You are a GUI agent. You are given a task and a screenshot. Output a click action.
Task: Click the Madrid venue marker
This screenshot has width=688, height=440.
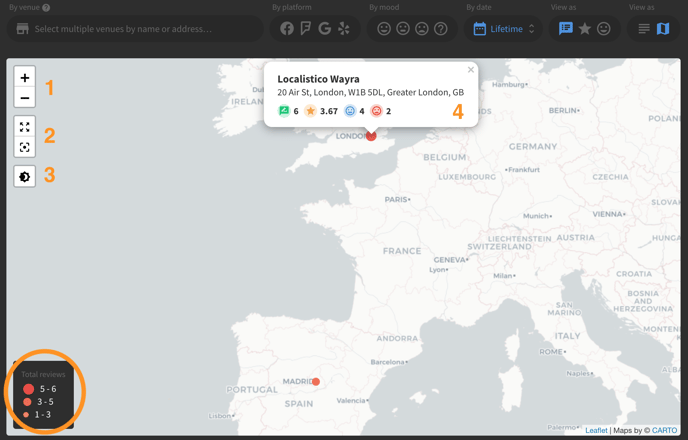pyautogui.click(x=316, y=382)
